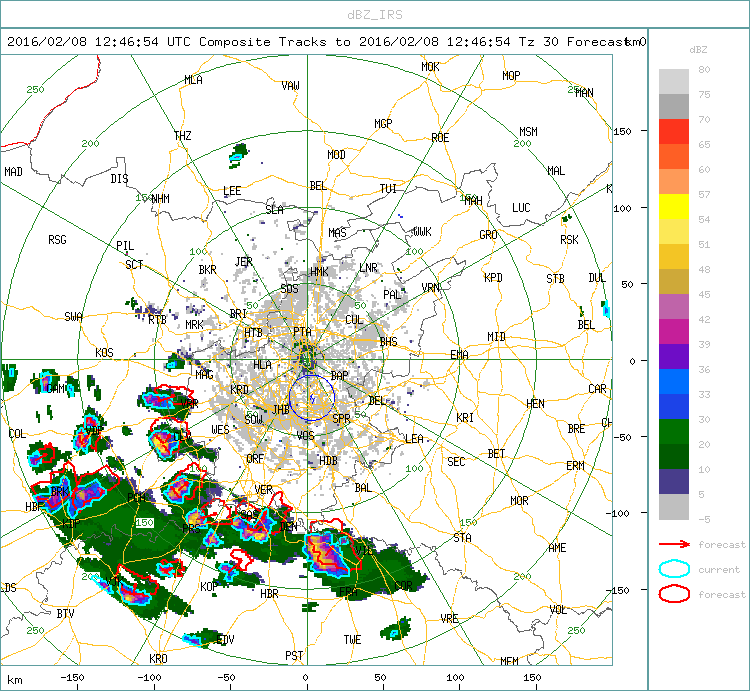Image resolution: width=750 pixels, height=691 pixels.
Task: Click the red forecast arrow legend icon
Action: [x=674, y=544]
